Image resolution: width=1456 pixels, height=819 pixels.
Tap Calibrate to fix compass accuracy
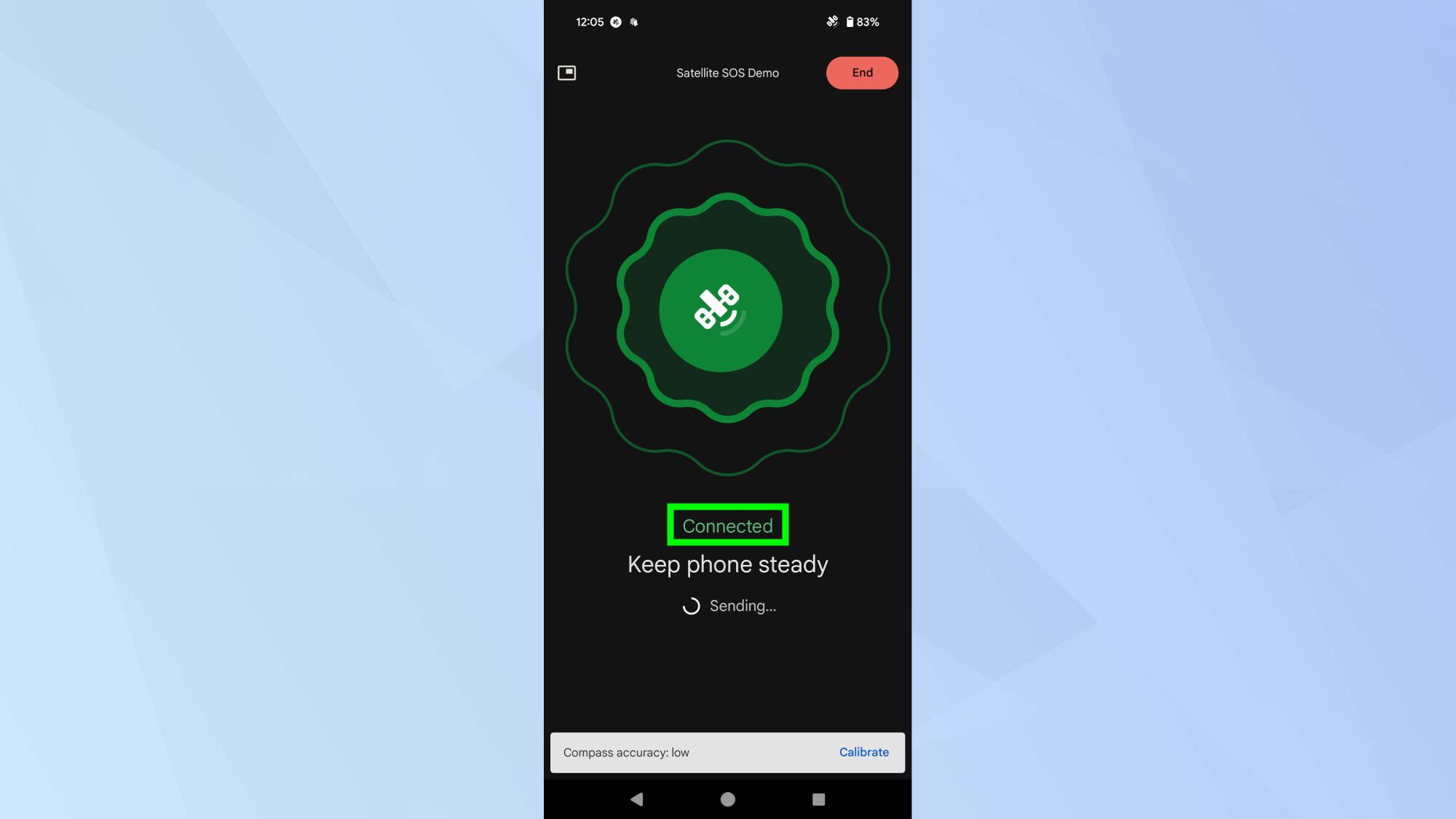[863, 751]
